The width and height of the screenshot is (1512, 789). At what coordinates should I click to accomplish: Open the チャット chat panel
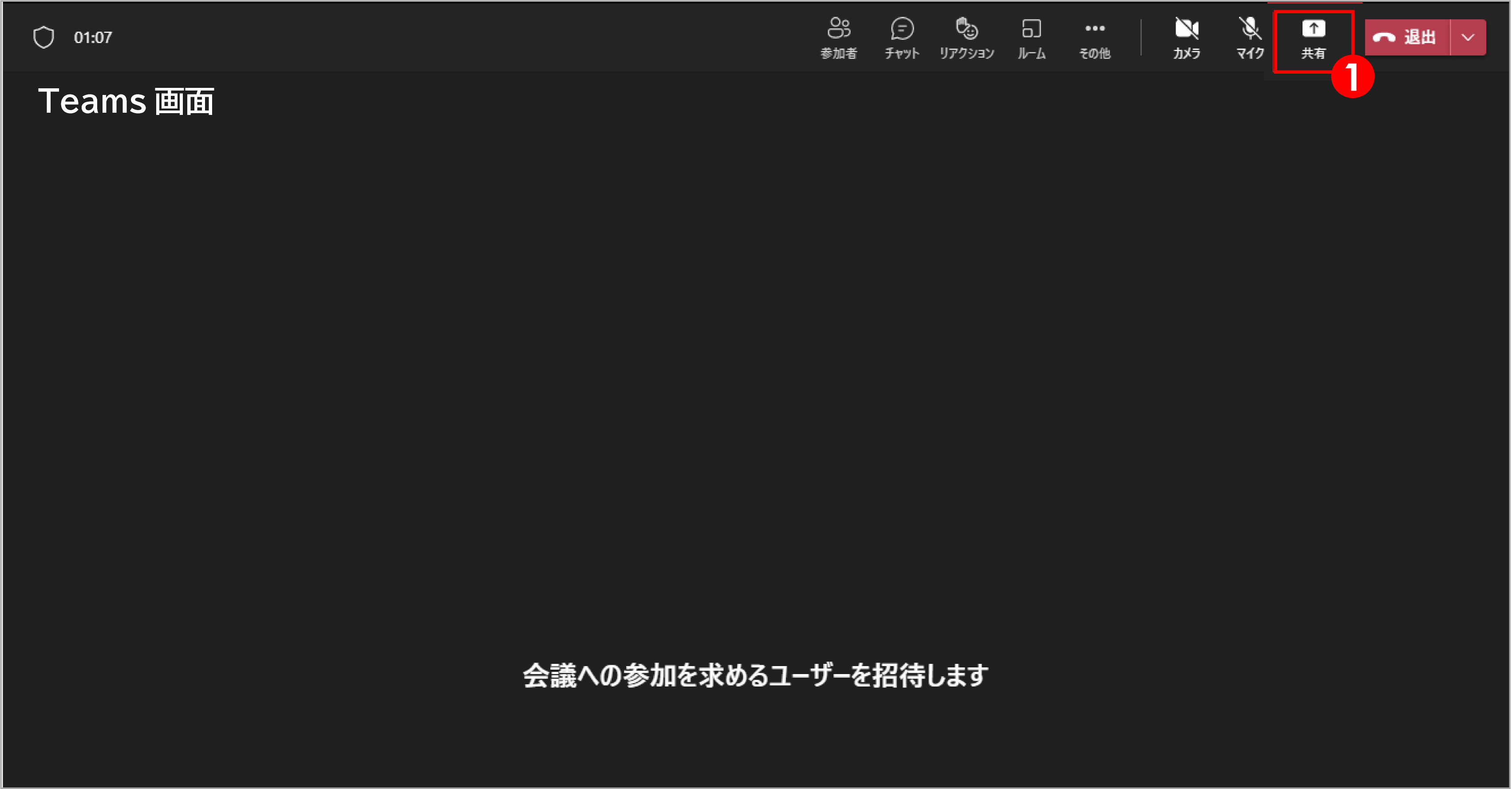pos(902,38)
